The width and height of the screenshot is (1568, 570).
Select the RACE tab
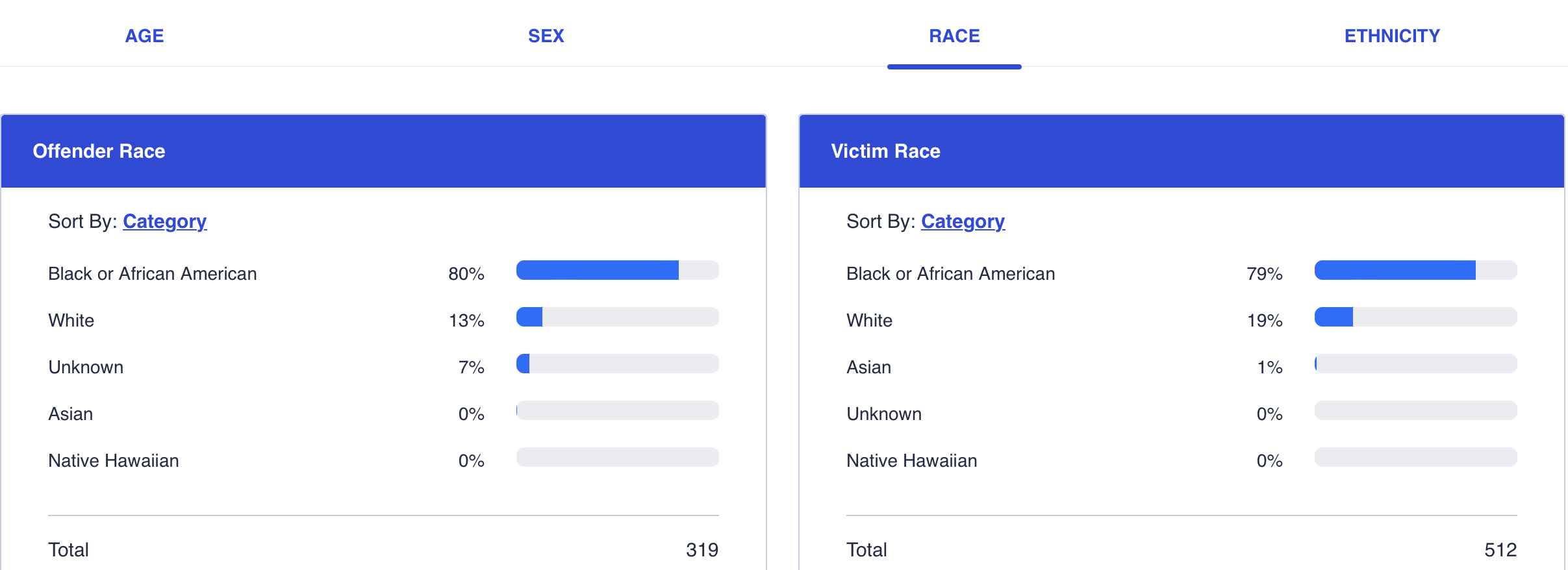(x=954, y=36)
